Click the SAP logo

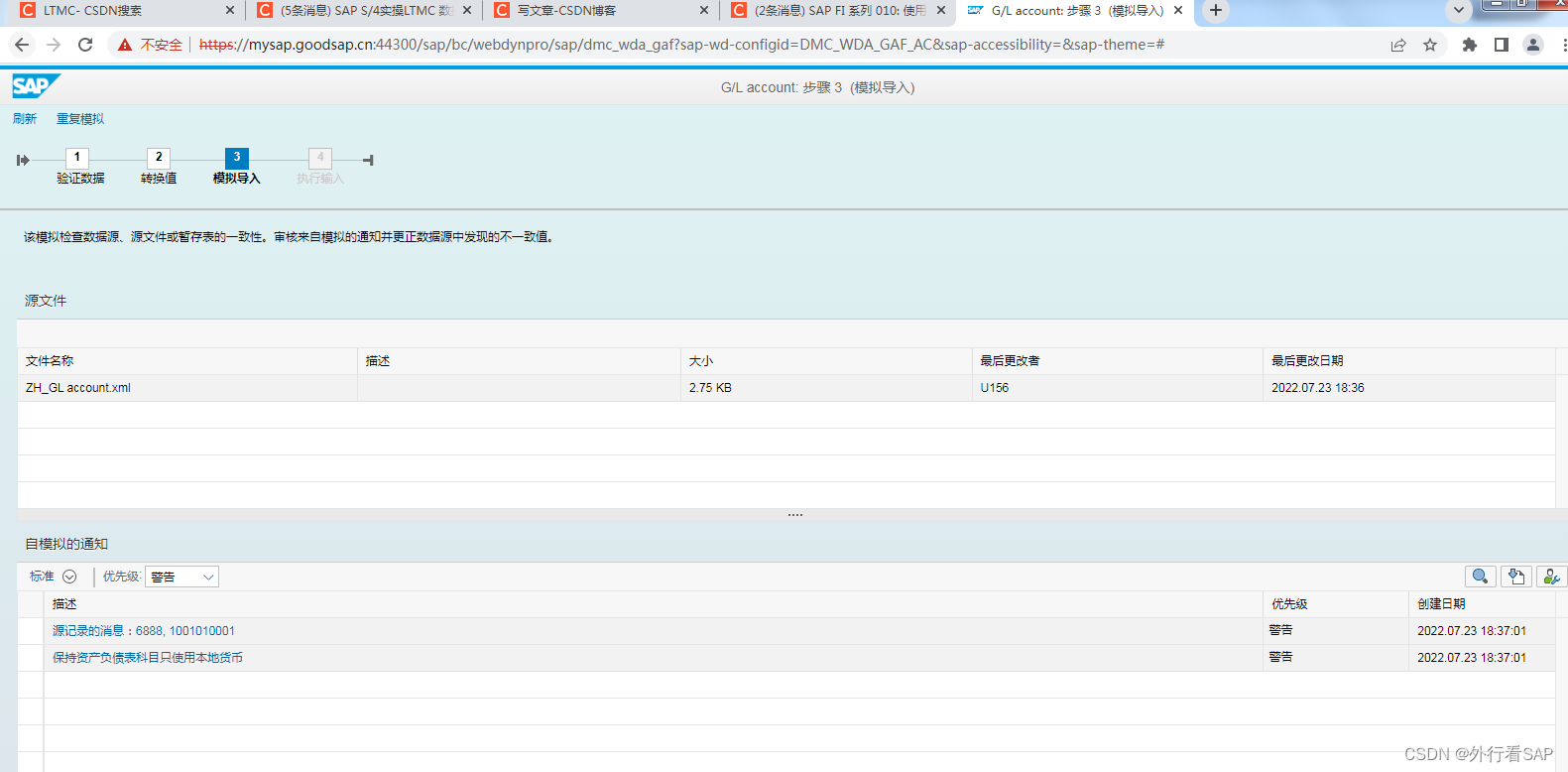click(x=36, y=86)
